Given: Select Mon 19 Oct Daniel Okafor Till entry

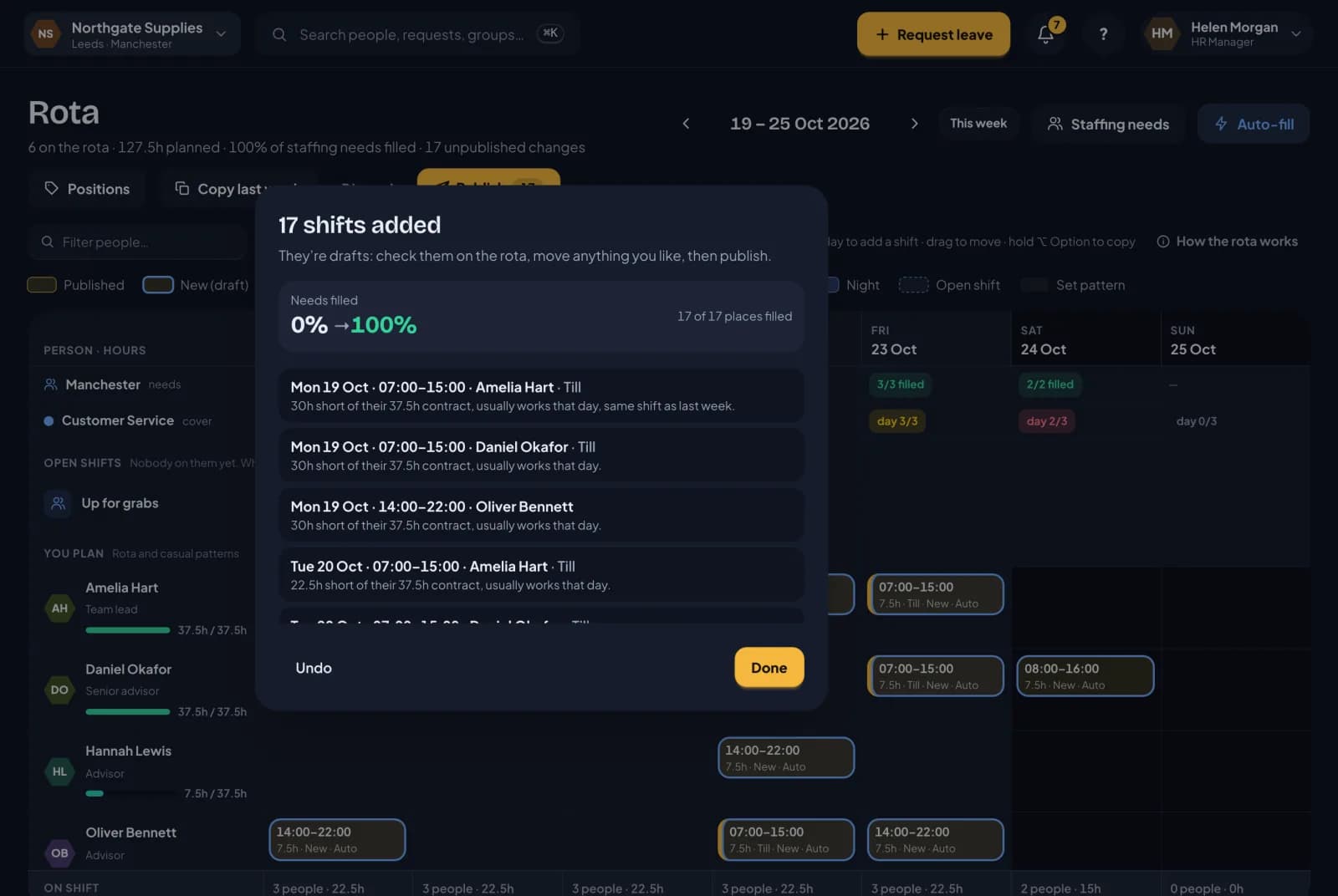Looking at the screenshot, I should (x=541, y=456).
